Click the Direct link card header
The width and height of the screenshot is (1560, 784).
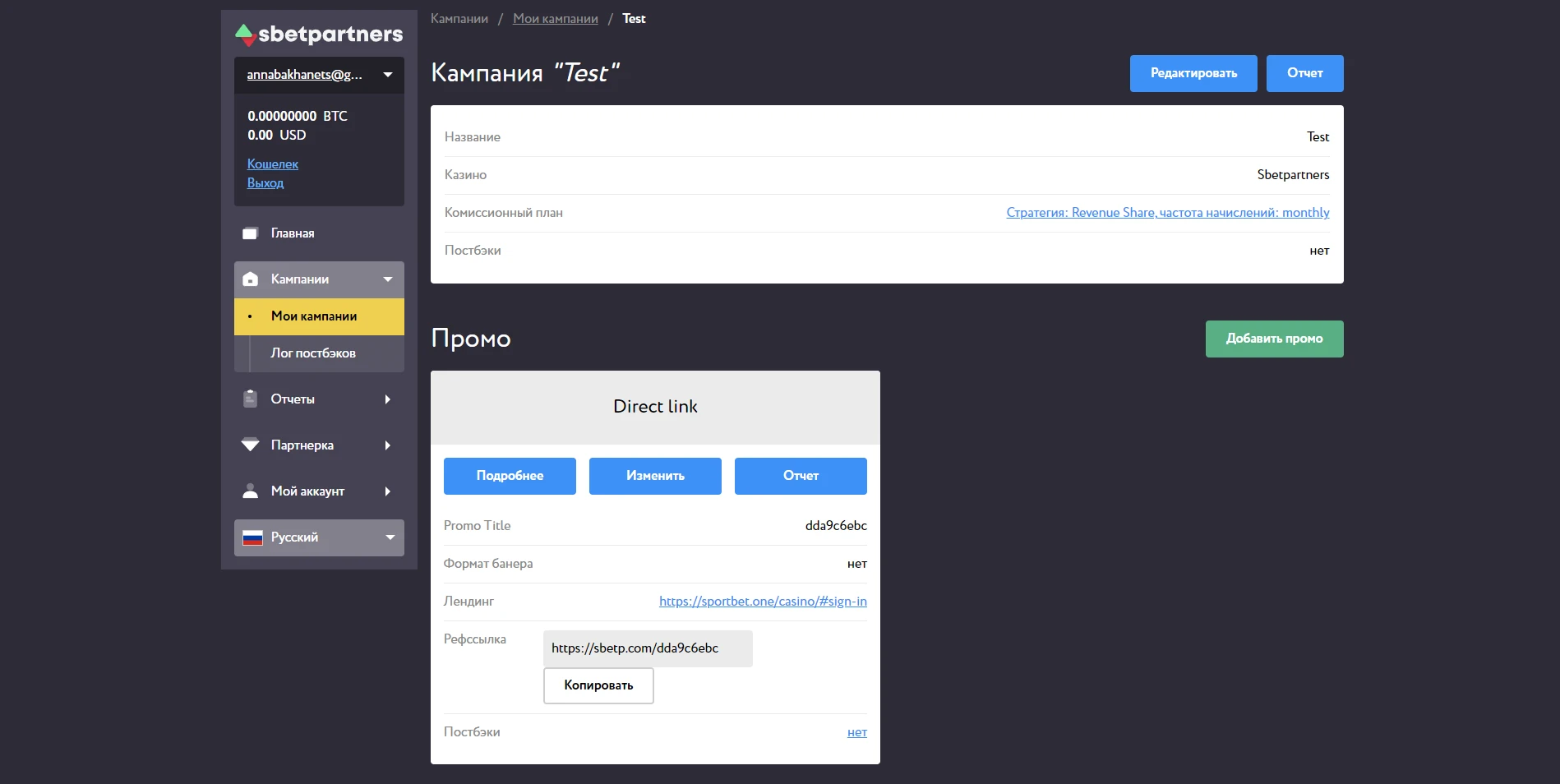[x=655, y=408]
